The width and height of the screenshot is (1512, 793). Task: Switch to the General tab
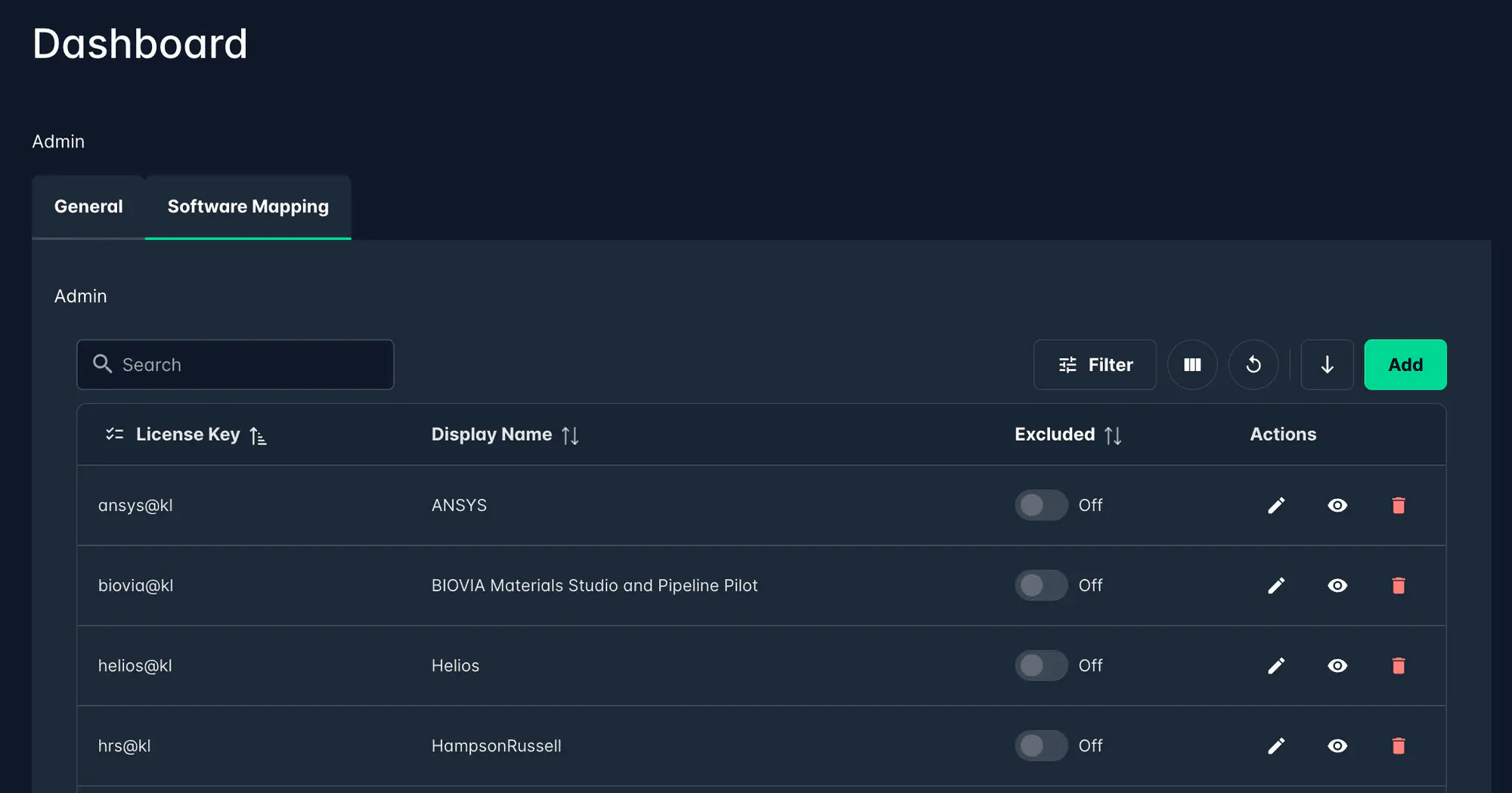point(88,206)
